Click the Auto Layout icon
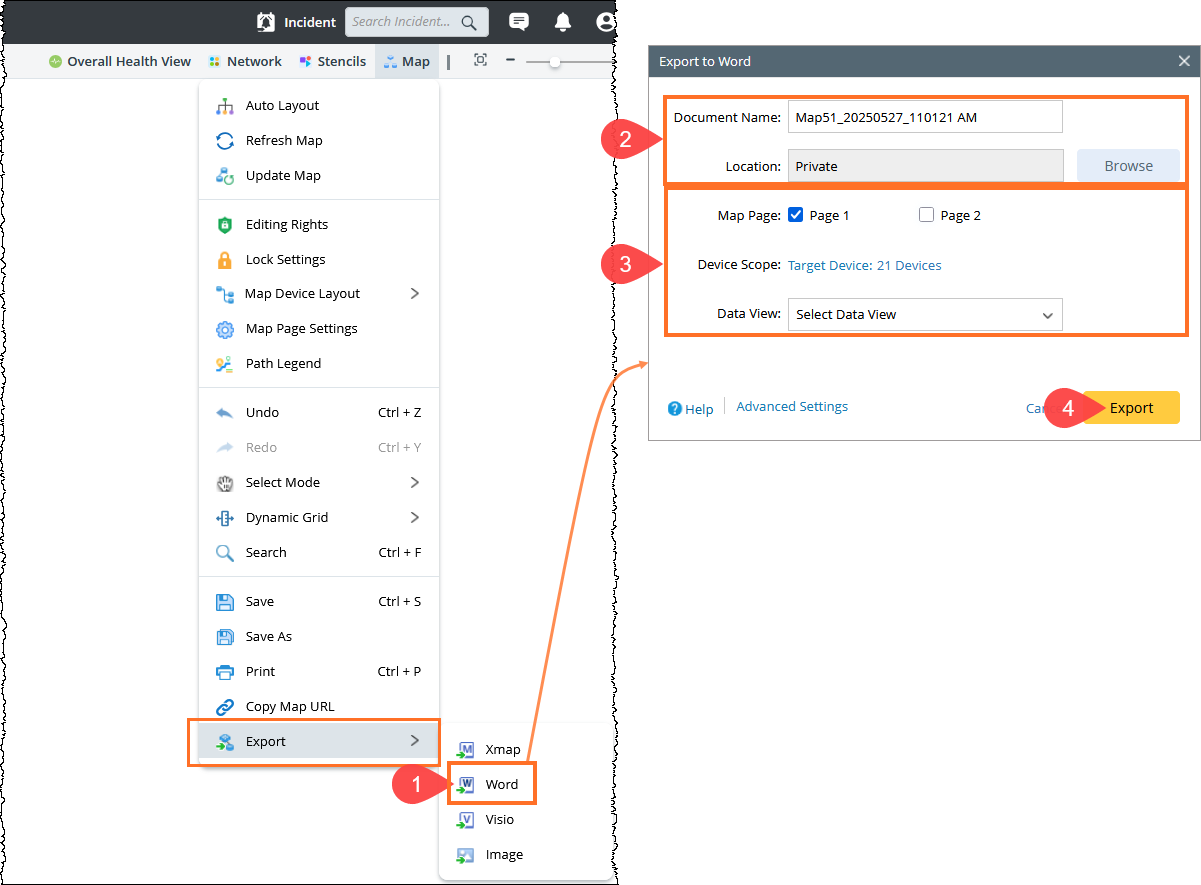The height and width of the screenshot is (885, 1201). tap(225, 106)
